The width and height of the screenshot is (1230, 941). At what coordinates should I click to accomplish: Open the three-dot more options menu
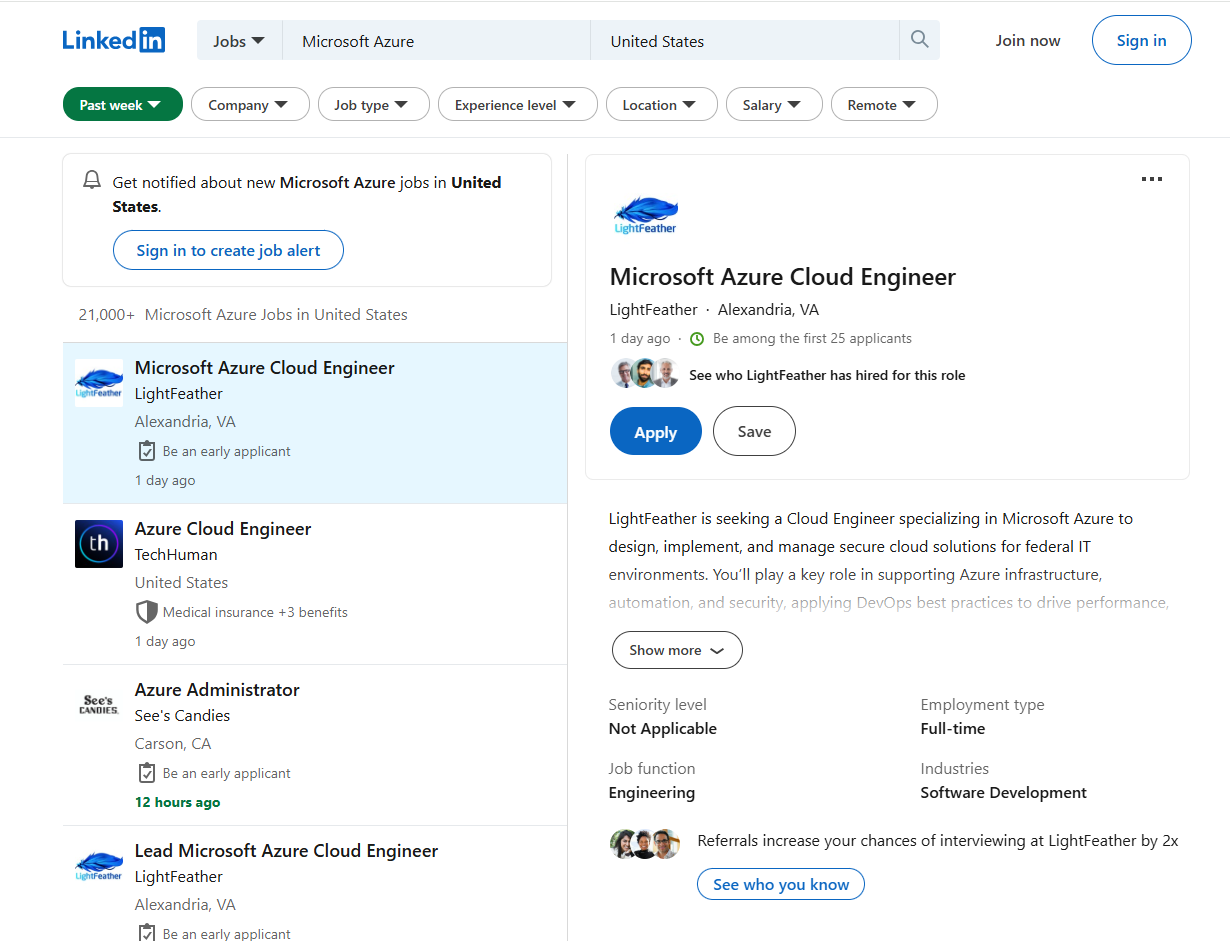pos(1152,179)
